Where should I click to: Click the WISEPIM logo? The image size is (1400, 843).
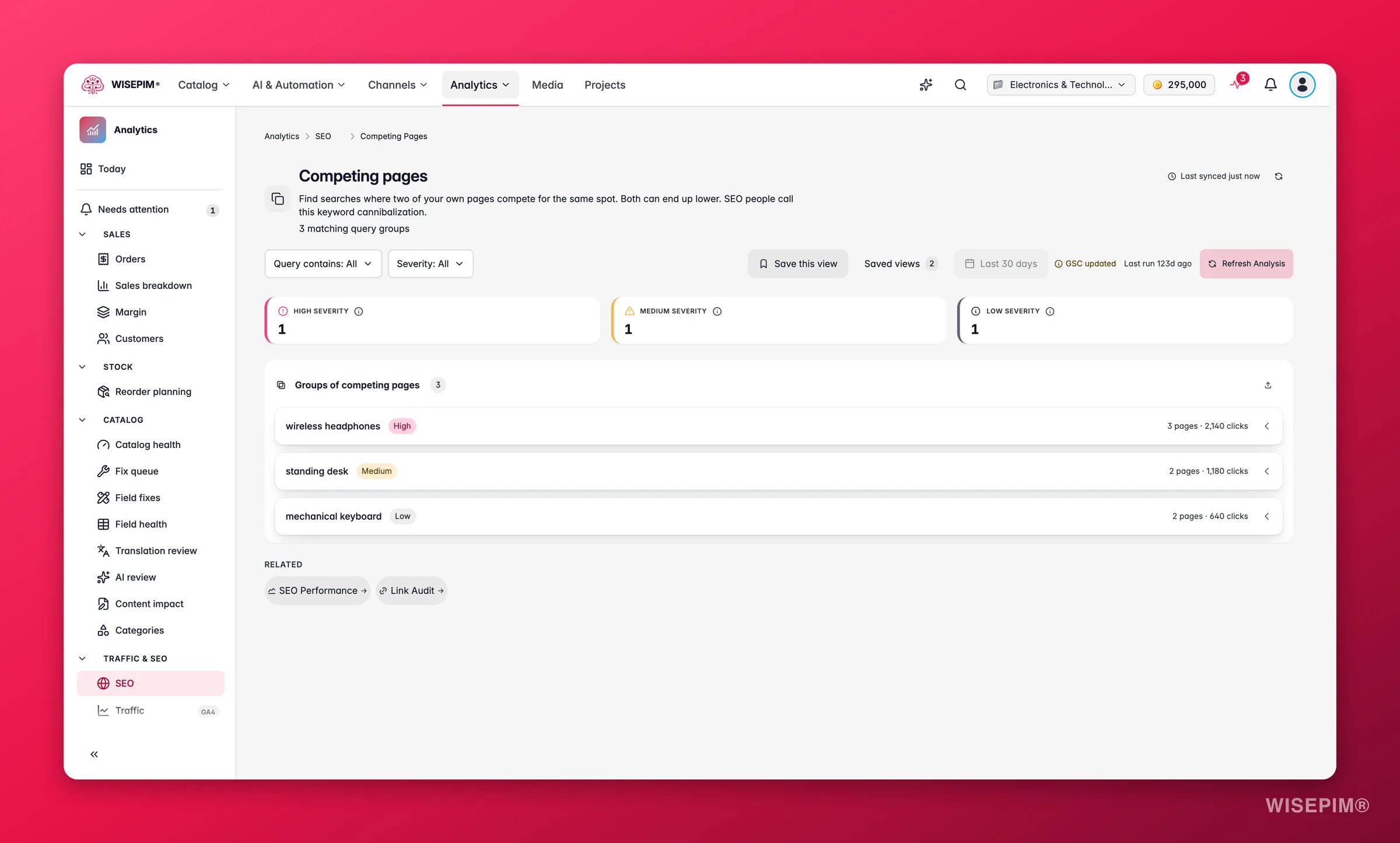pos(120,85)
